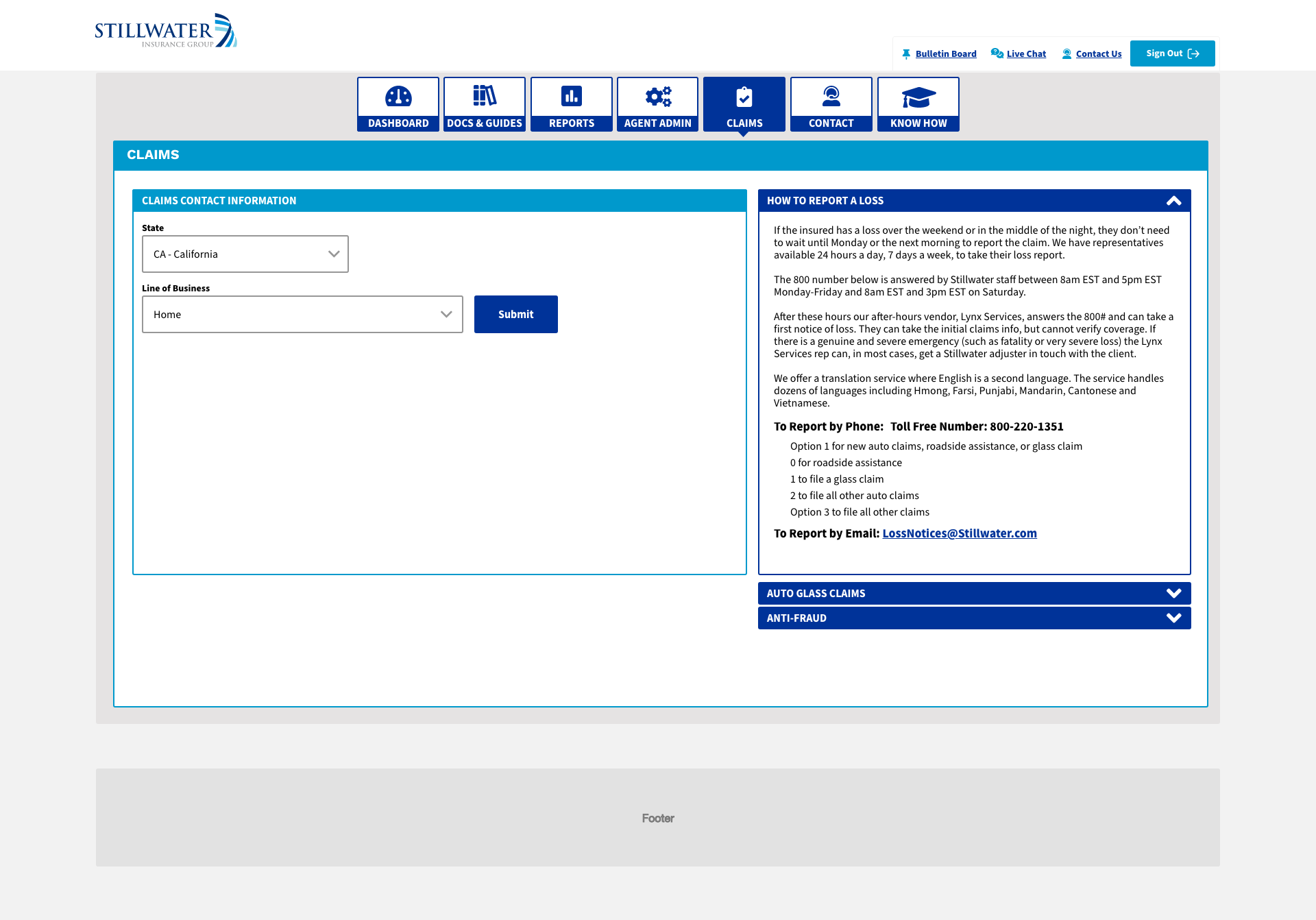Image resolution: width=1316 pixels, height=920 pixels.
Task: Click the CLAIMS page title banner
Action: [x=661, y=156]
